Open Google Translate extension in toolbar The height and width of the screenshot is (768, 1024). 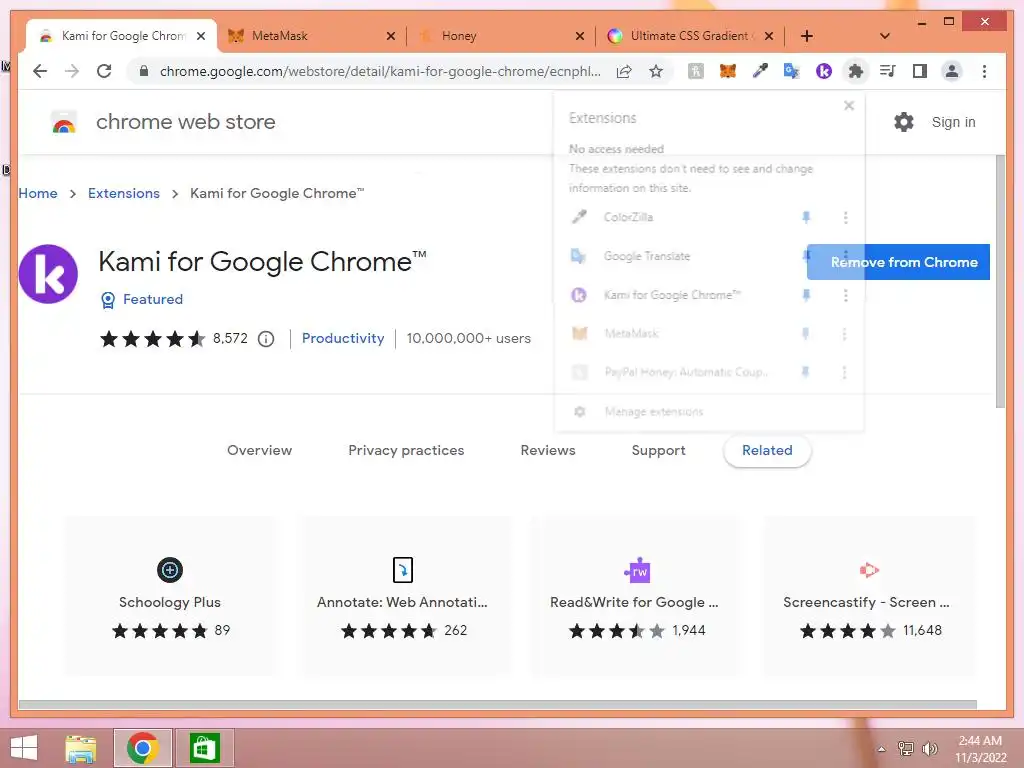pos(792,71)
